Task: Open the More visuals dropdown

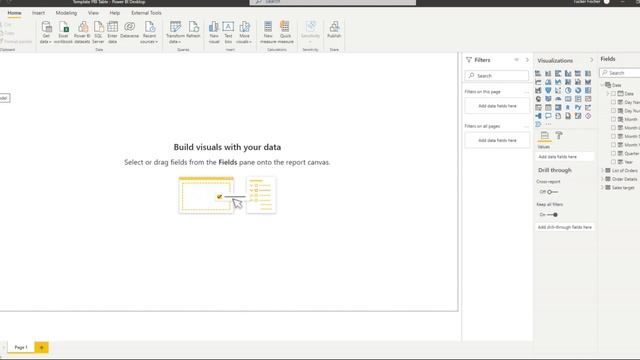Action: 244,33
